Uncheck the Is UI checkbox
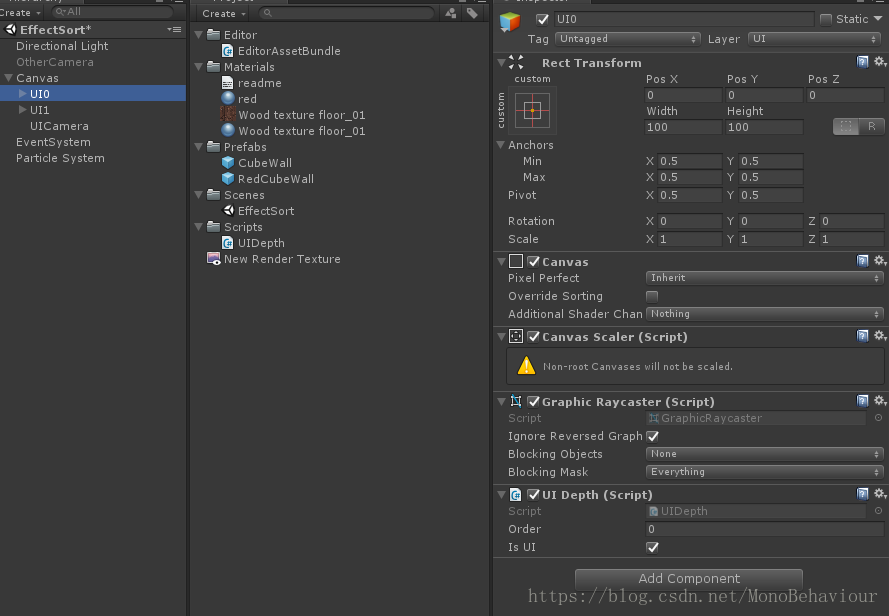889x616 pixels. pyautogui.click(x=653, y=547)
